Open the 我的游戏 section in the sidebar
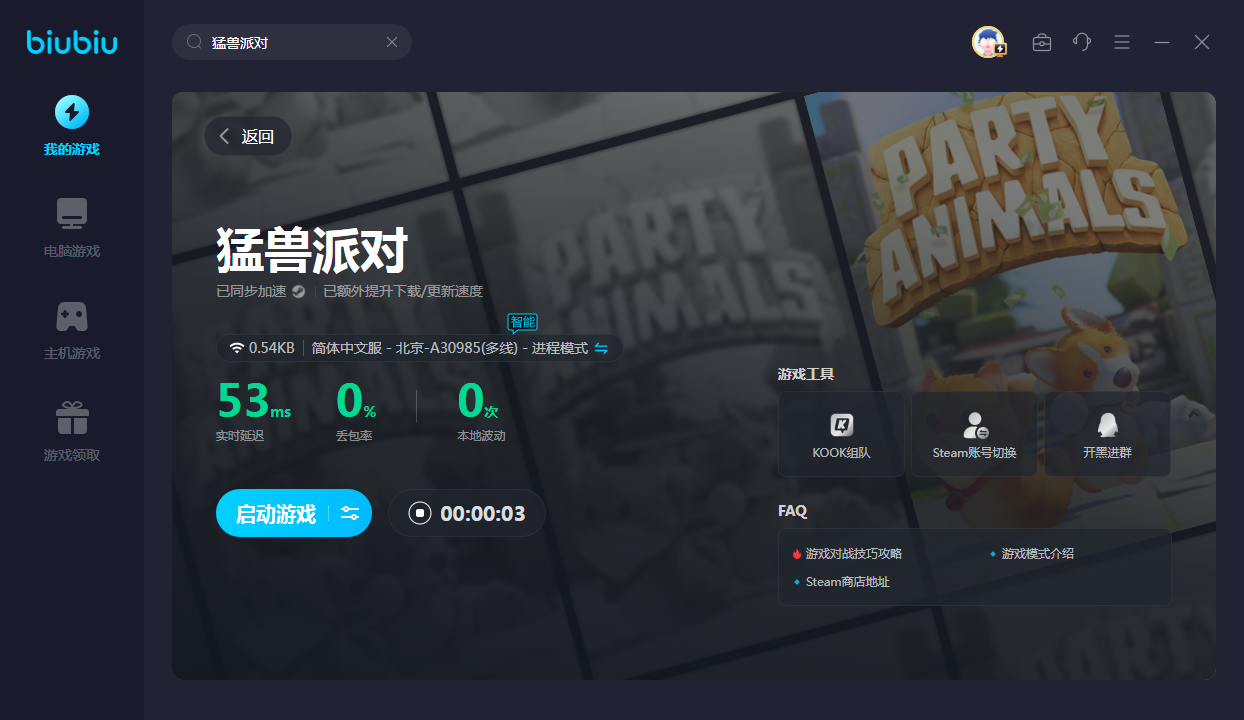This screenshot has height=720, width=1244. 71,126
